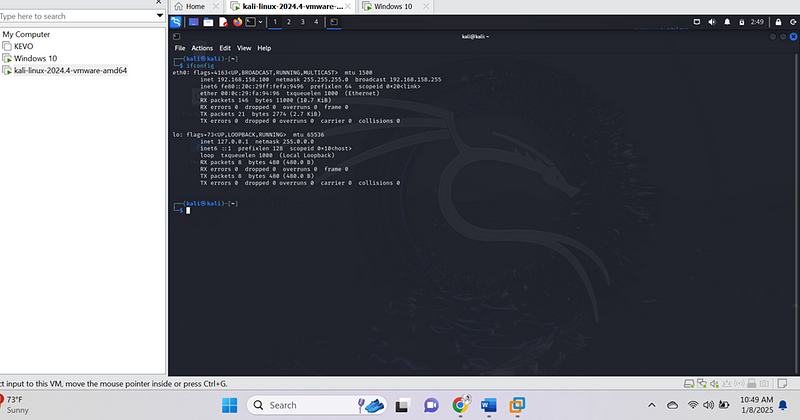Open the chat app on Windows taskbar
Image resolution: width=800 pixels, height=420 pixels.
click(431, 405)
